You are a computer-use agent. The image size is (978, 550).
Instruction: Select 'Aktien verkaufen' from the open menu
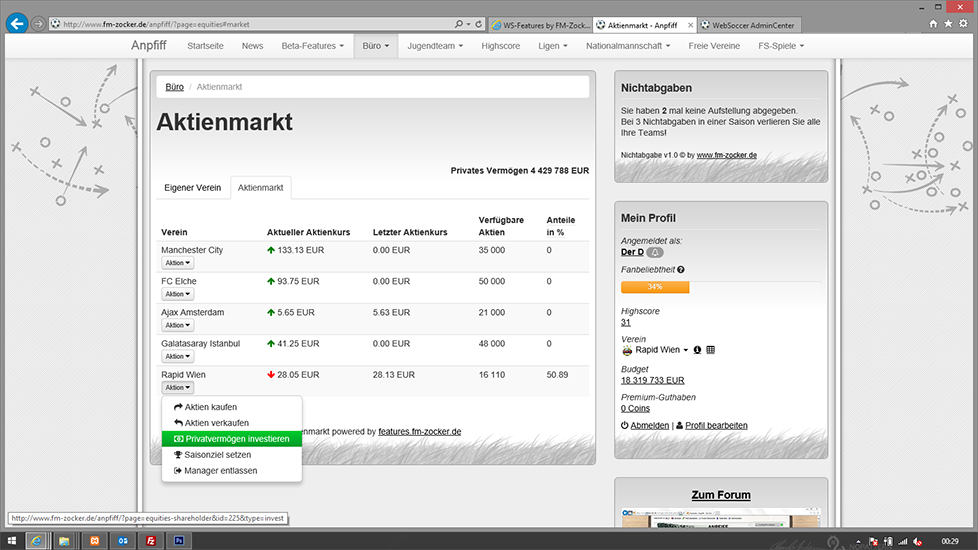(216, 423)
